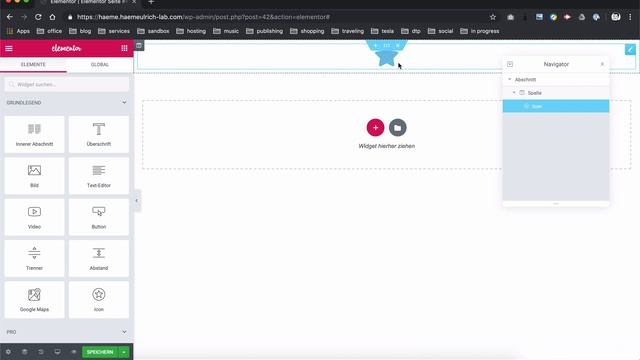Screen dimensions: 640x360
Task: Select the Überschrift widget
Action: pos(99,135)
